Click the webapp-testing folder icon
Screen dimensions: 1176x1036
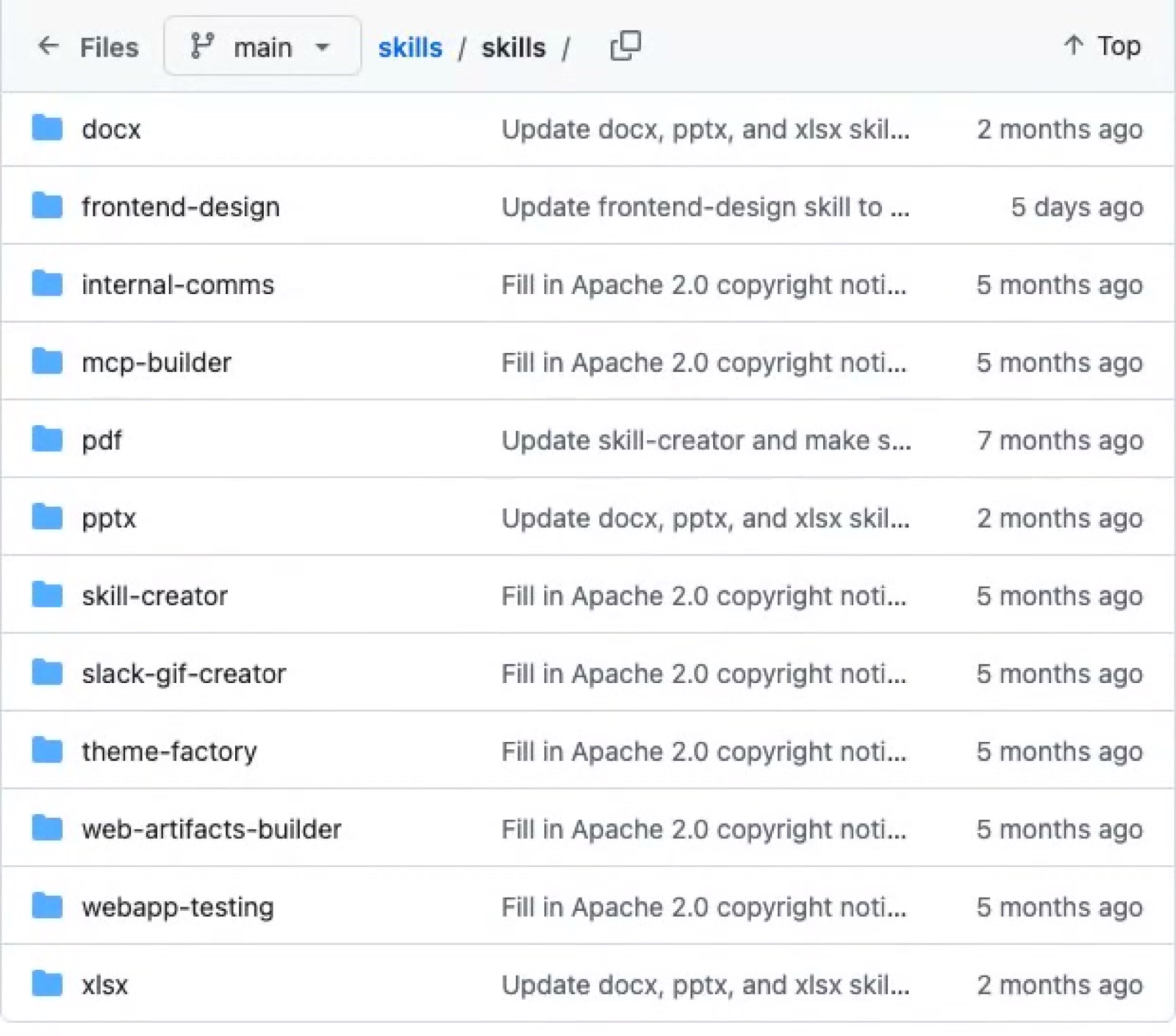tap(47, 907)
